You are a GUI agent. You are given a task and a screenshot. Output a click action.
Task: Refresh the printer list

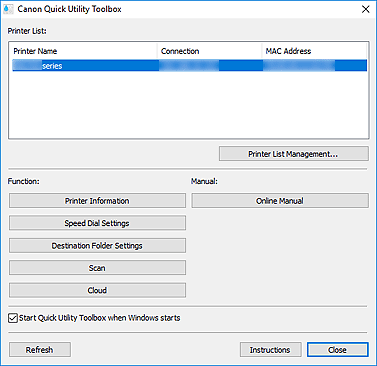(x=40, y=350)
